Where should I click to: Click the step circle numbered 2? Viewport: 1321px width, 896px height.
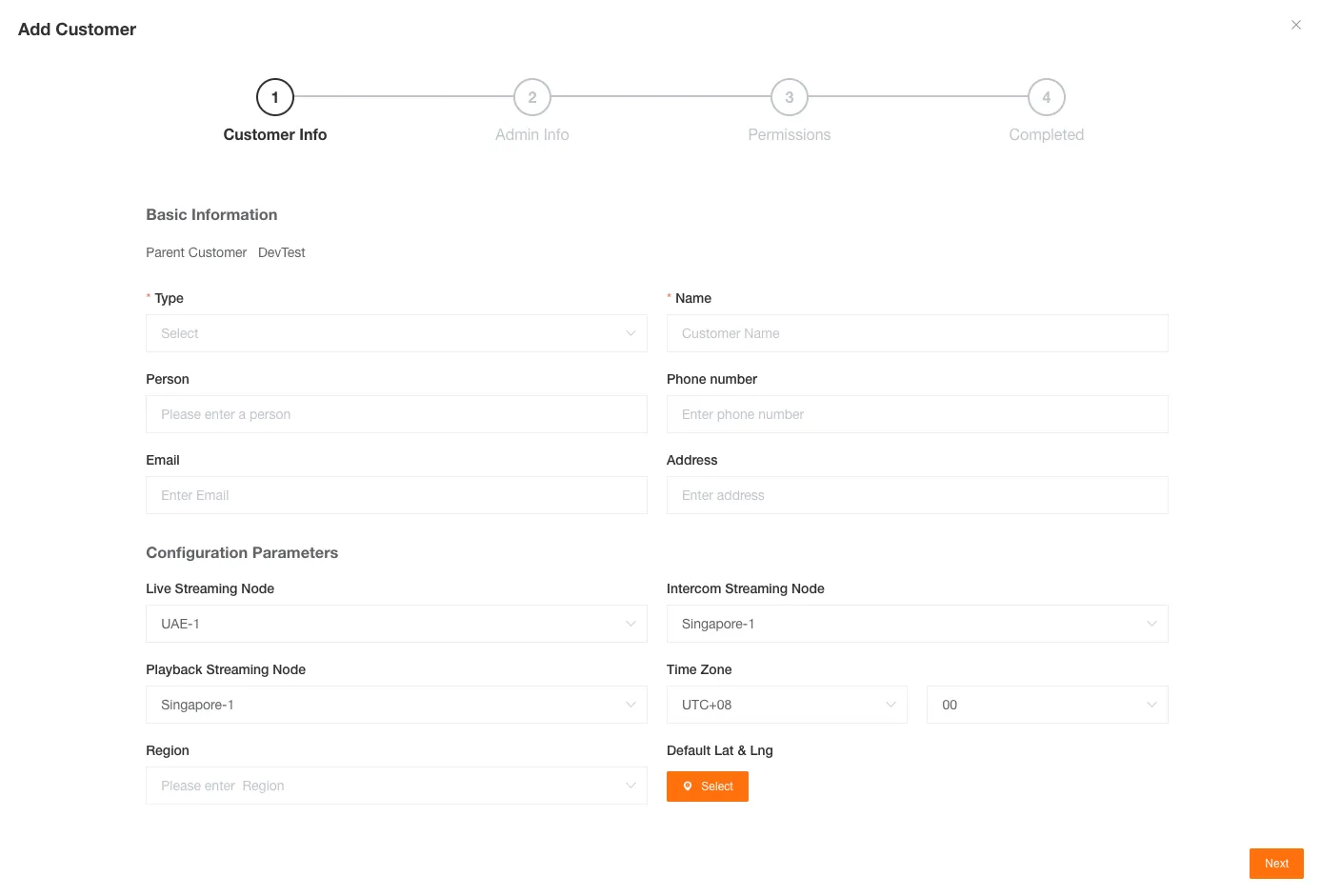[531, 96]
